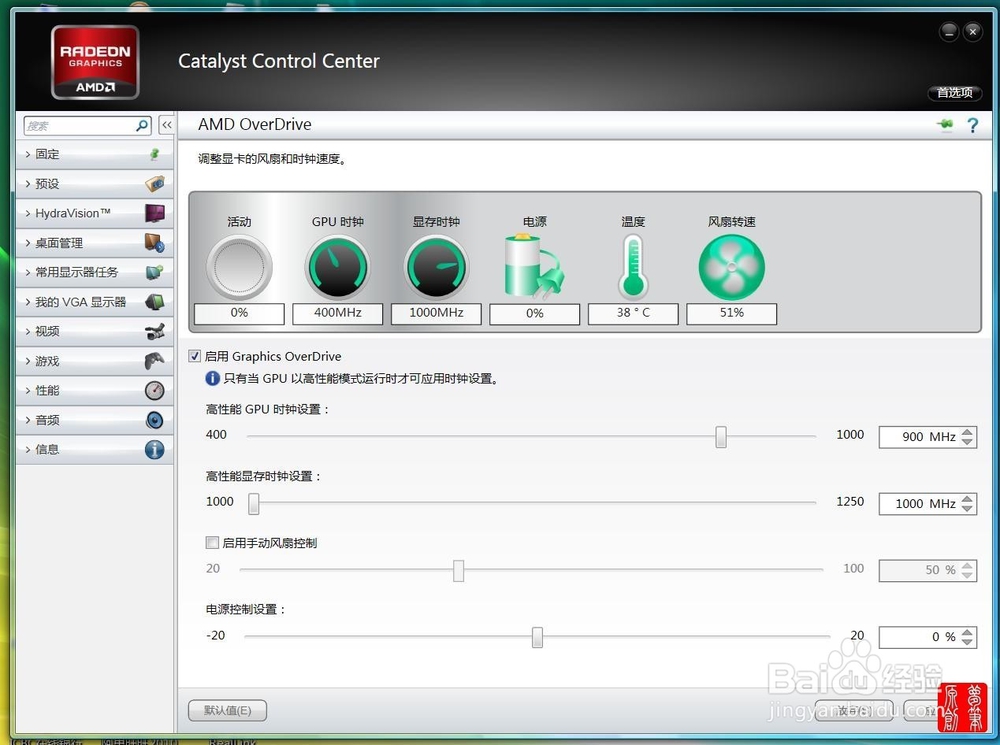Click the search magnifier icon
Viewport: 1000px width, 745px height.
coord(142,126)
